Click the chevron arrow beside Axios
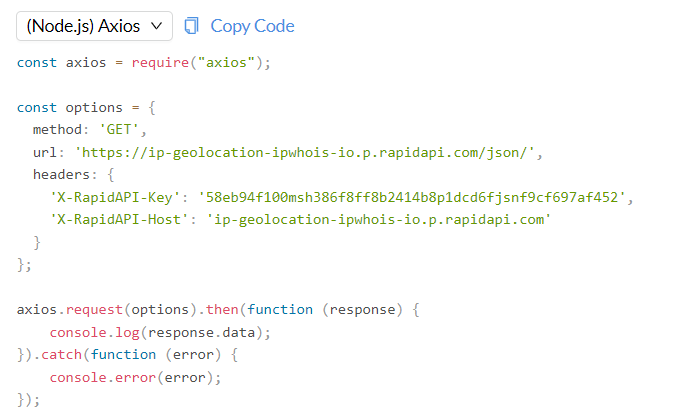Image resolution: width=678 pixels, height=420 pixels. [156, 26]
